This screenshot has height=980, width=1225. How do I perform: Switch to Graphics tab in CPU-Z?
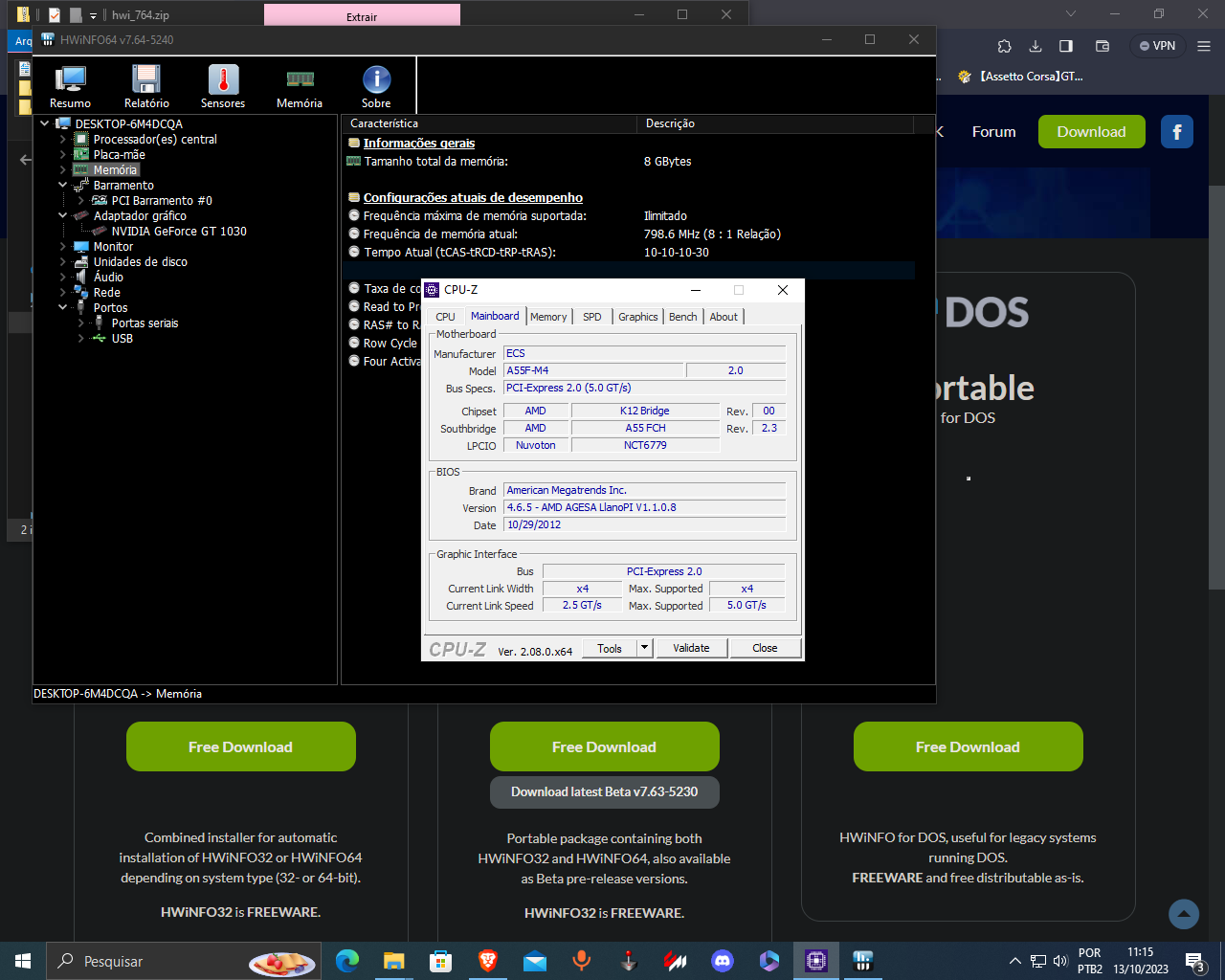pos(638,317)
